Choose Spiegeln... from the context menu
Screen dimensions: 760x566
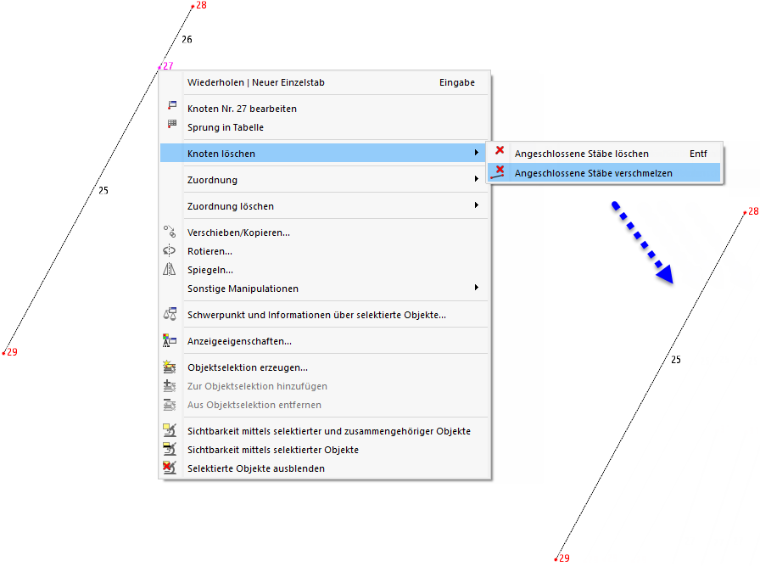(324, 270)
